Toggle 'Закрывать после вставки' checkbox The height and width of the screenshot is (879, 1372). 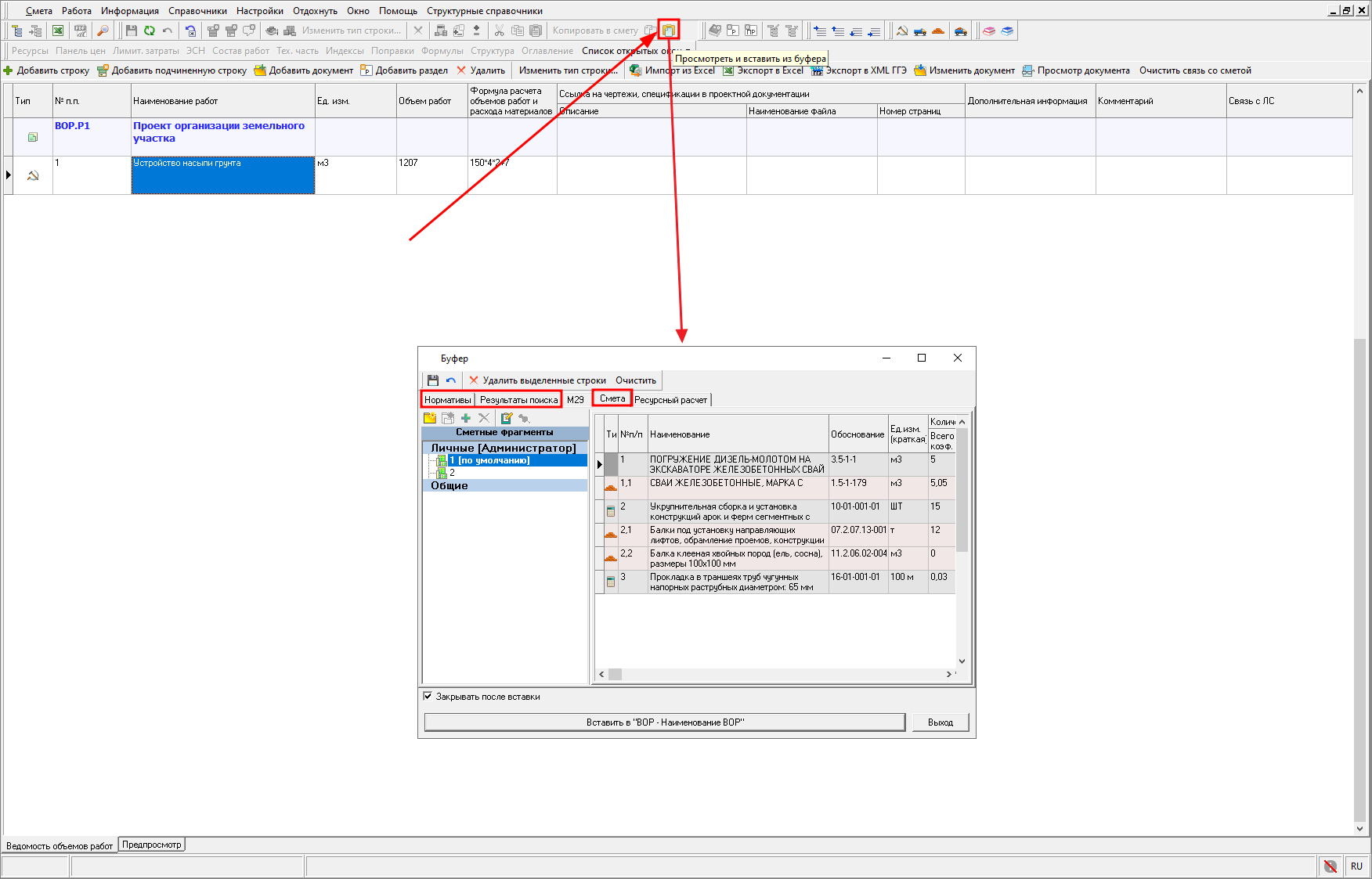tap(428, 696)
